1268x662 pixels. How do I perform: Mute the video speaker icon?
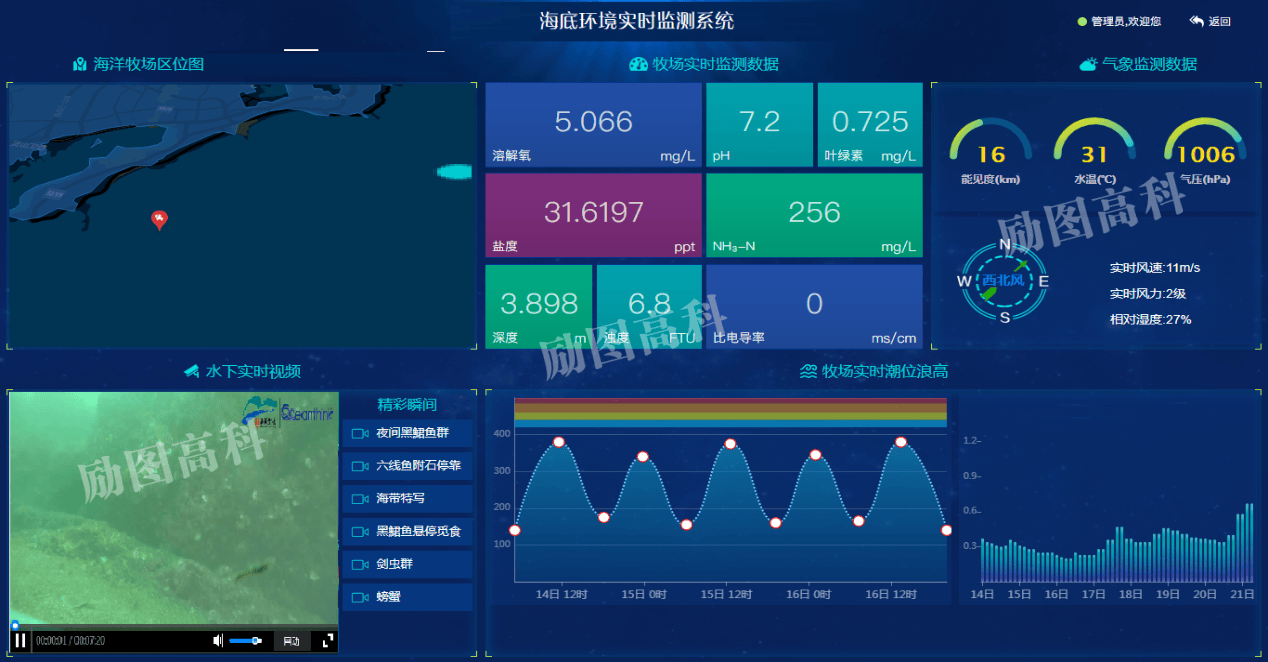click(x=218, y=641)
